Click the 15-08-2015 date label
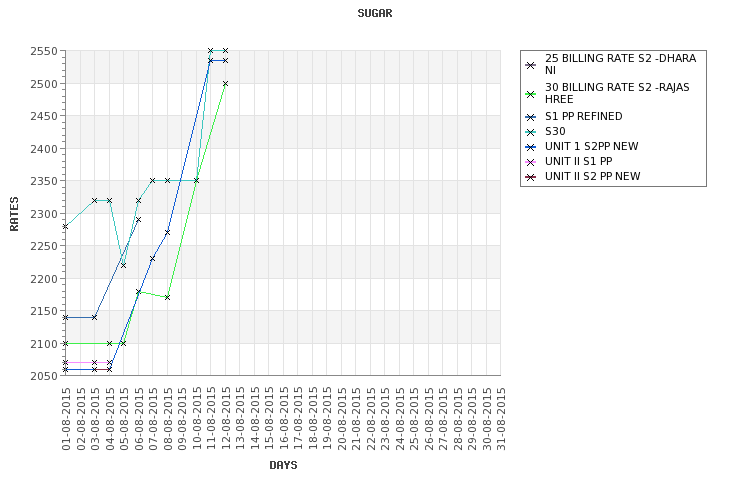The height and width of the screenshot is (500, 750). pyautogui.click(x=269, y=419)
